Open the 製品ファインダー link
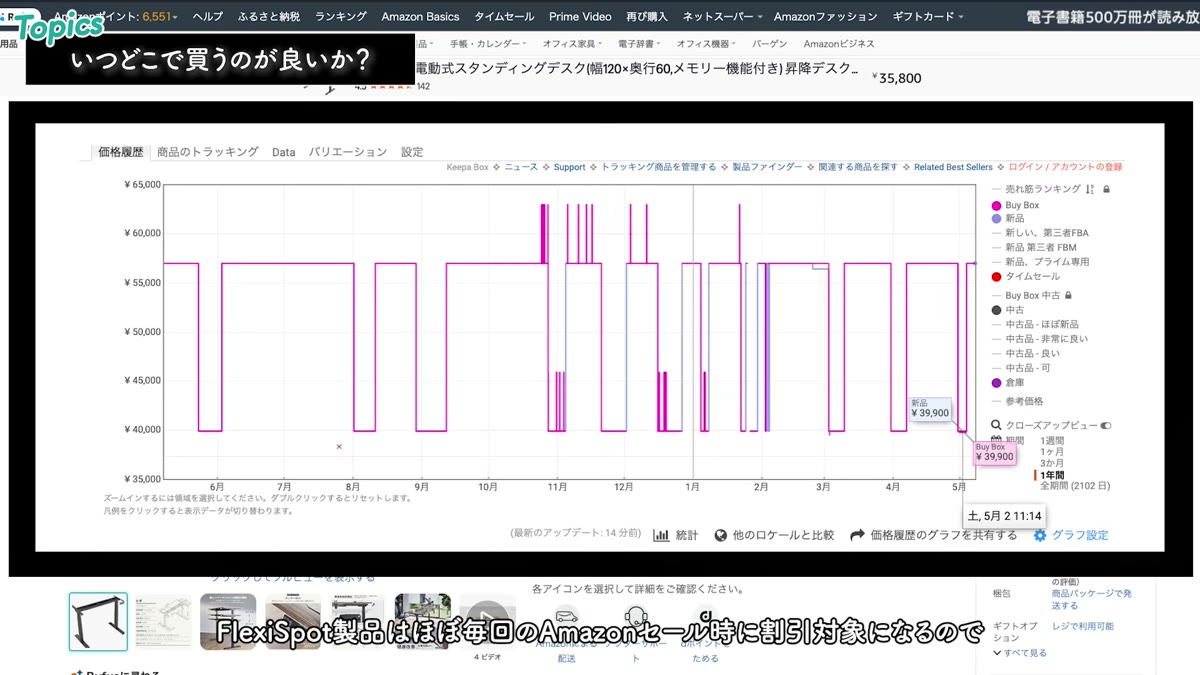Image resolution: width=1200 pixels, height=675 pixels. coord(767,168)
